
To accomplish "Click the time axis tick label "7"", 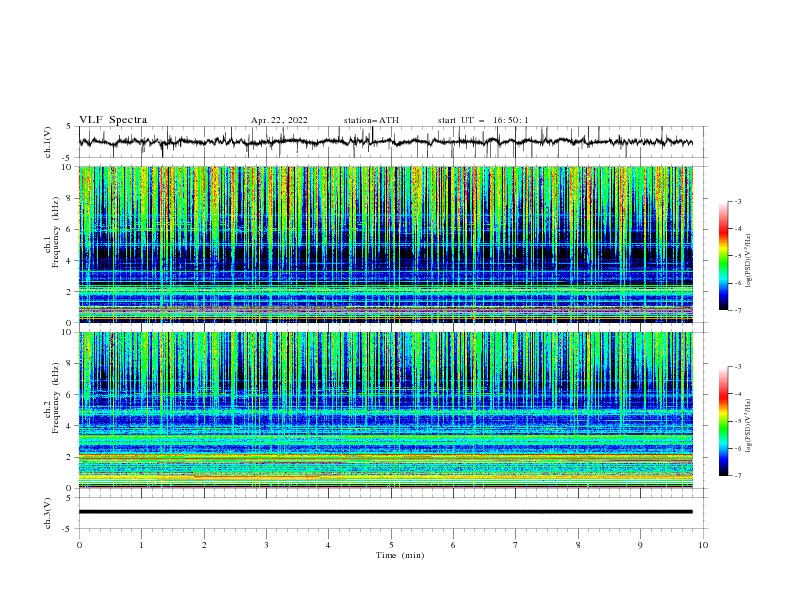I will 516,545.
